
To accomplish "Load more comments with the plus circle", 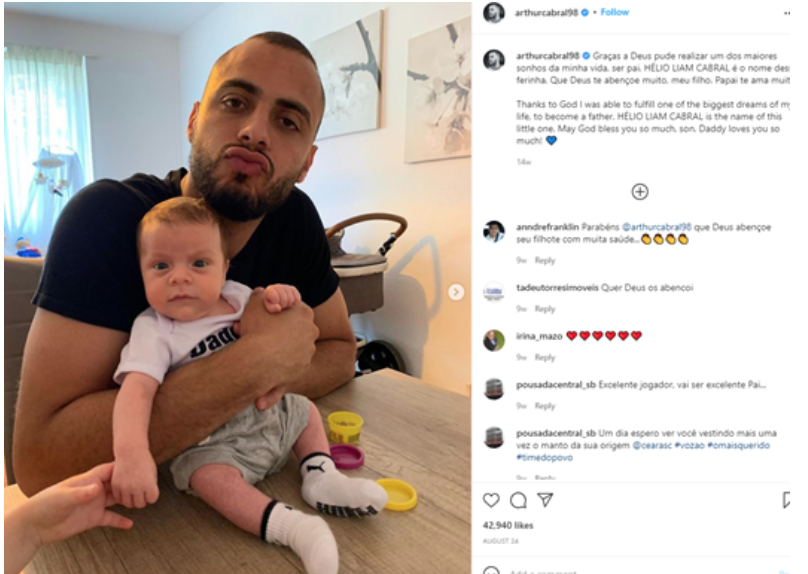I will 639,192.
